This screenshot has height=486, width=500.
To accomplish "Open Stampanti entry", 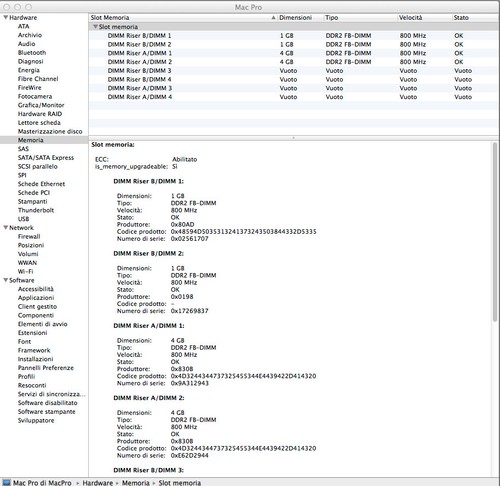I will 32,201.
